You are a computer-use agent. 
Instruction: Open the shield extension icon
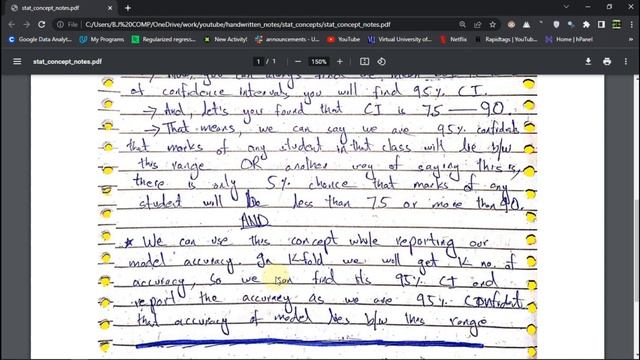coord(556,24)
